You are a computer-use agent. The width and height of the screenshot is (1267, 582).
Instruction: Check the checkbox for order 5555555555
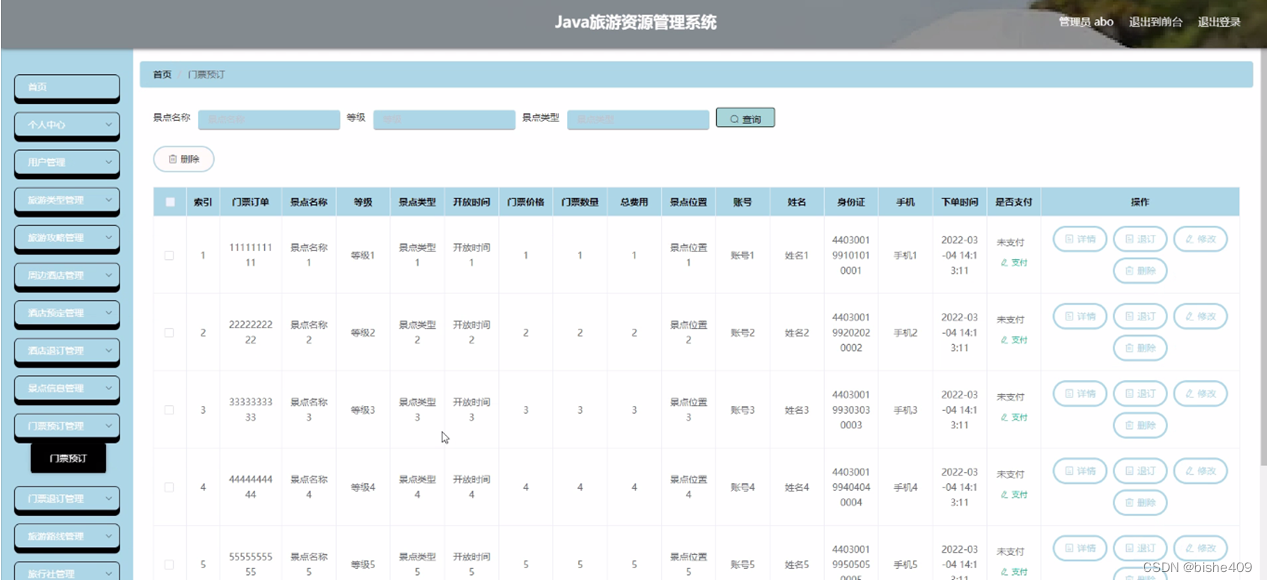169,565
